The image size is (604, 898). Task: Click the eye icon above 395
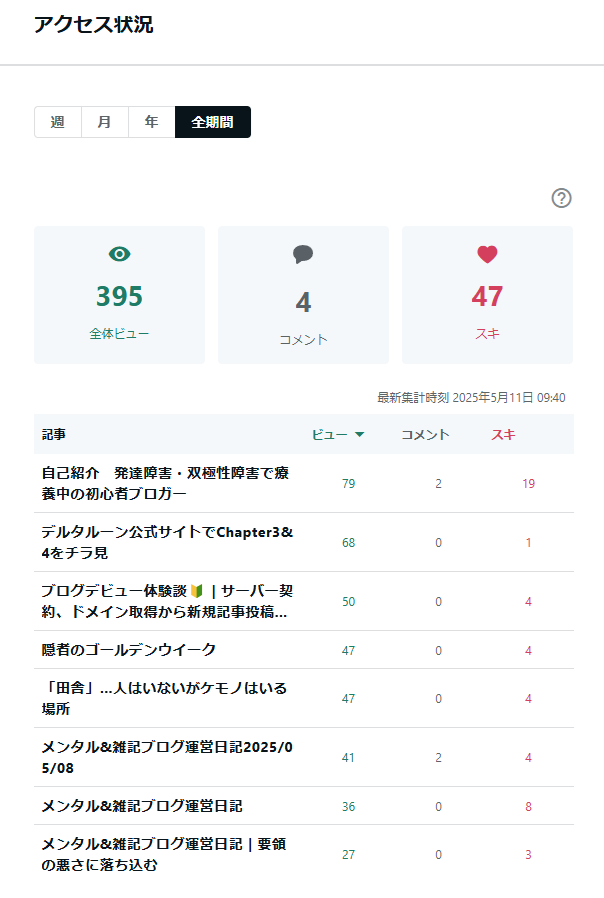120,254
